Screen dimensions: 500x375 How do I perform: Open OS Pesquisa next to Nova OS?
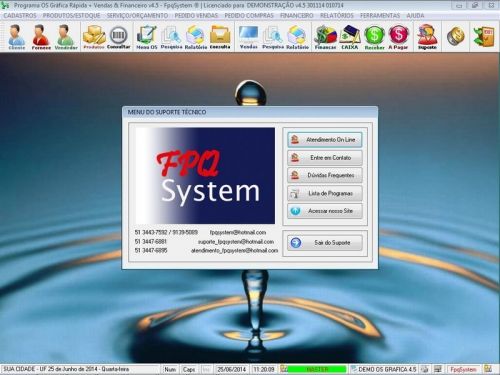point(171,37)
